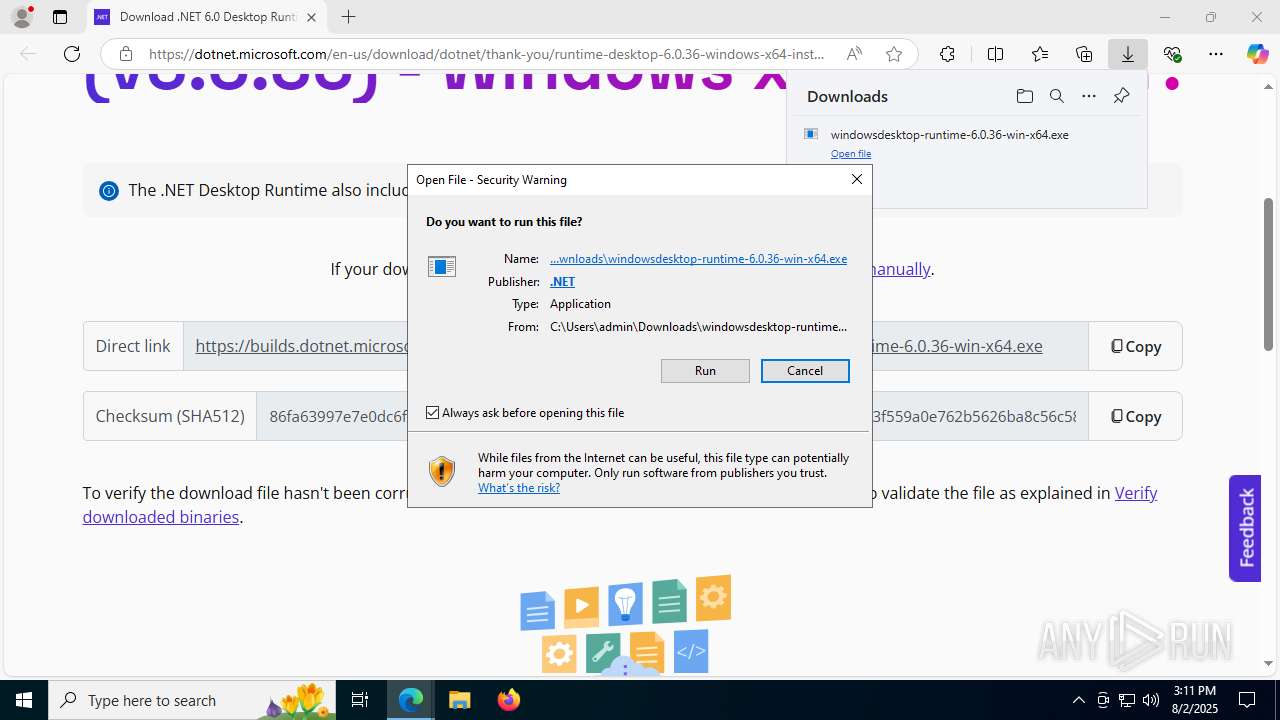This screenshot has width=1280, height=720.
Task: Open Favorites list icon
Action: pos(1040,54)
